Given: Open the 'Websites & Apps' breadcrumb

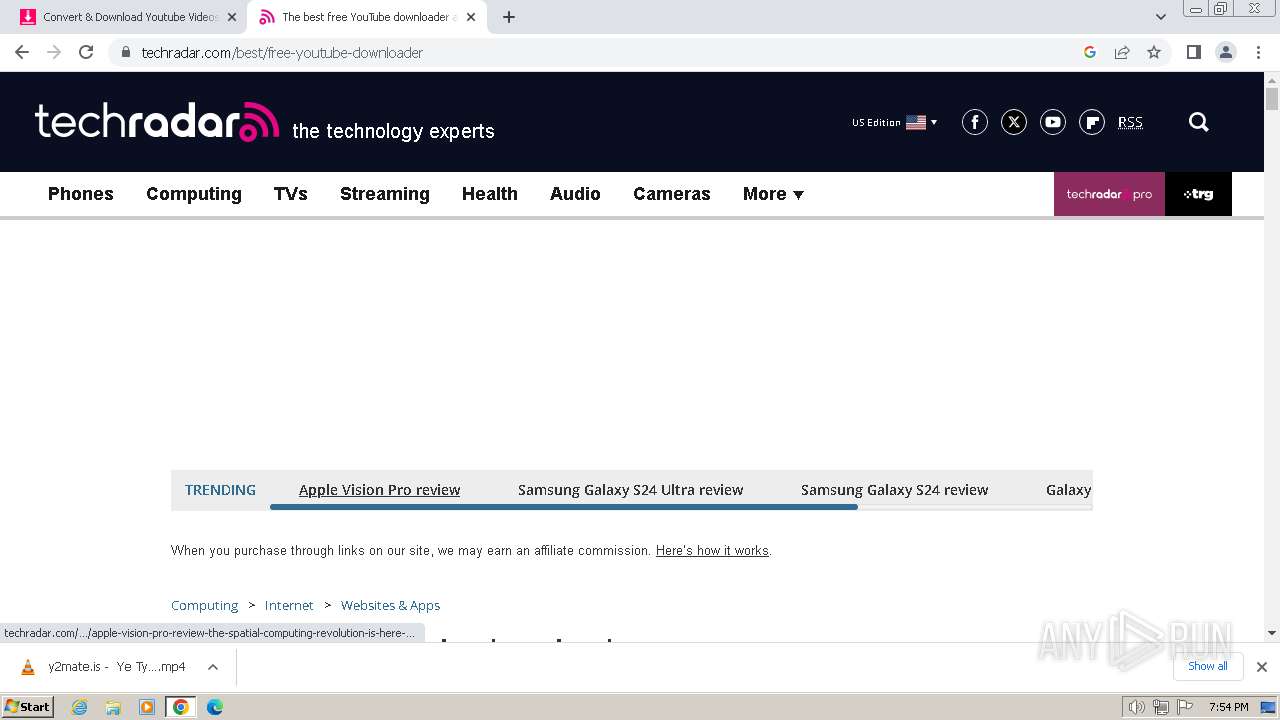Looking at the screenshot, I should (391, 605).
